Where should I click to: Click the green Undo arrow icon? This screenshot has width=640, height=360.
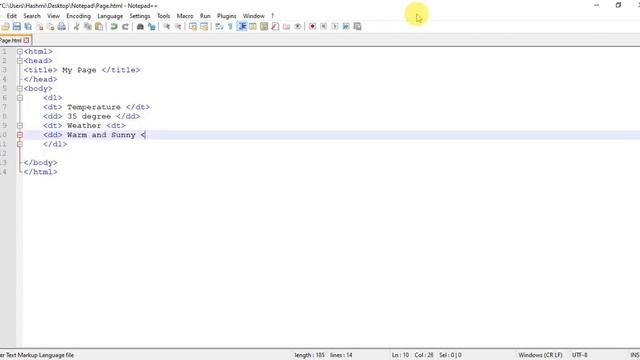click(x=114, y=27)
